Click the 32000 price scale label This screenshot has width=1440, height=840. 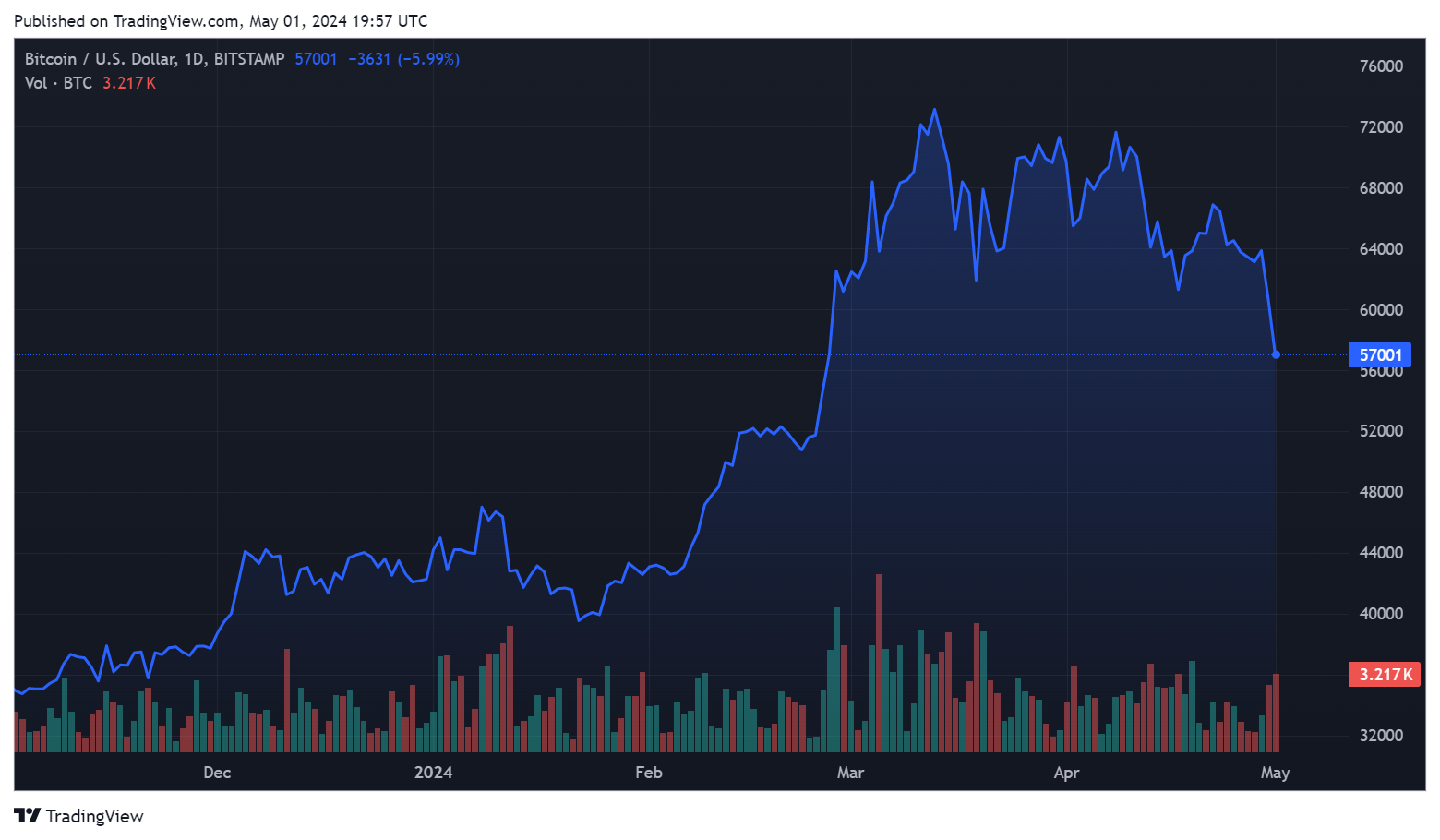pyautogui.click(x=1381, y=736)
